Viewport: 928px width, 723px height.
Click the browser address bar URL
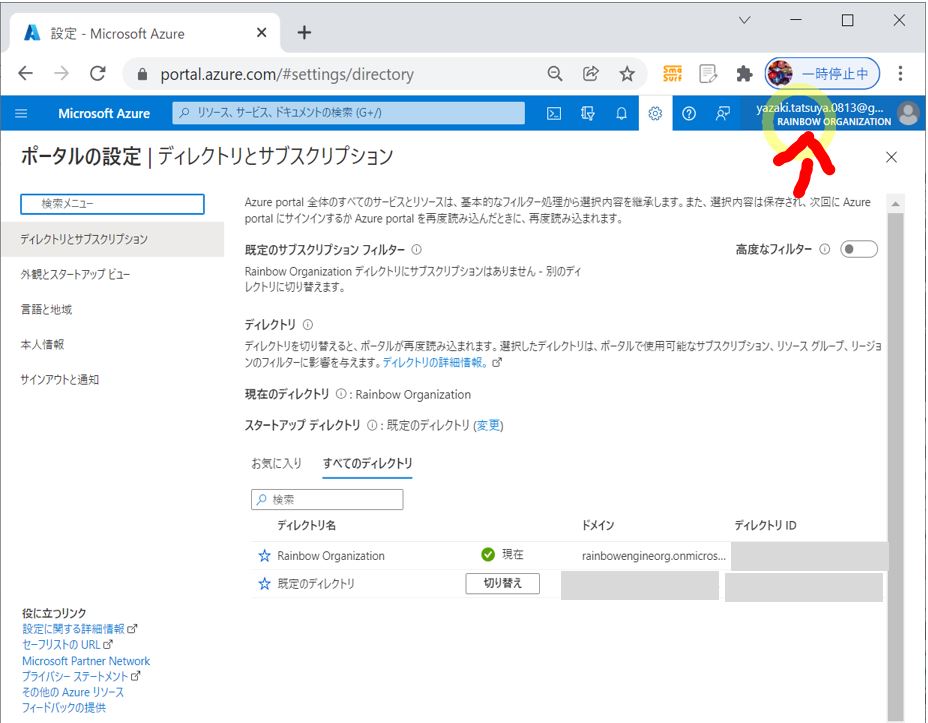[x=287, y=74]
